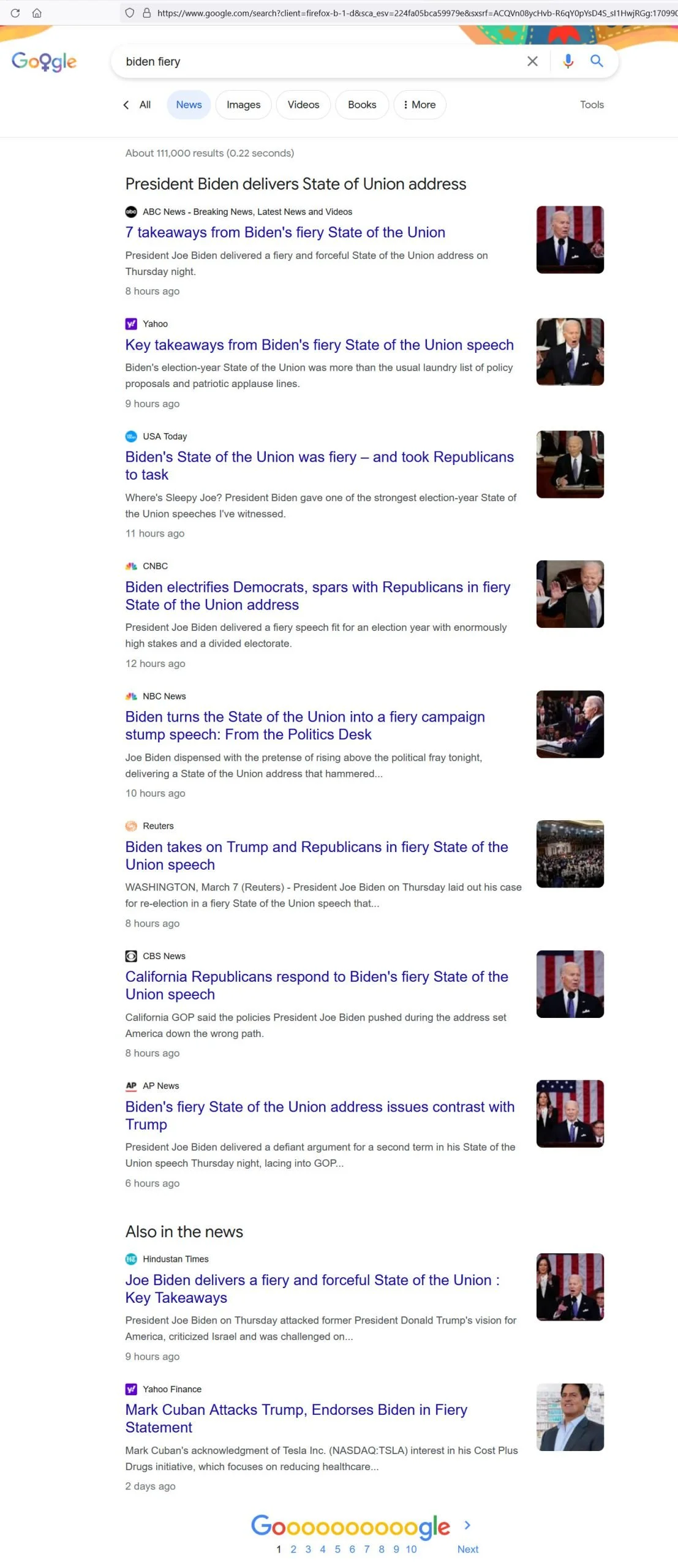Click next-page chevron beside Google pagination logo
This screenshot has width=678, height=1568.
coord(467,1525)
